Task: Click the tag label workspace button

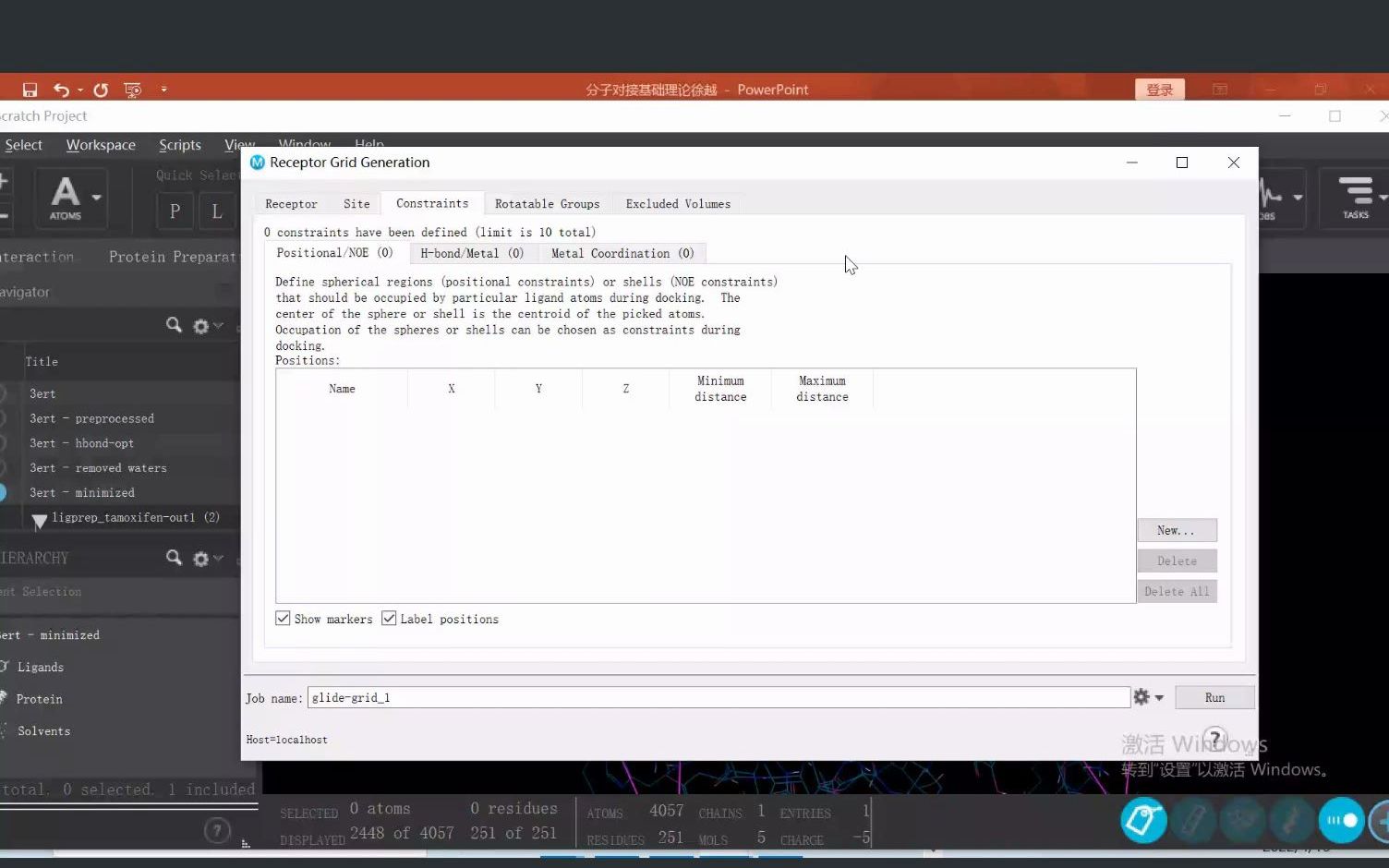Action: pos(1143,820)
